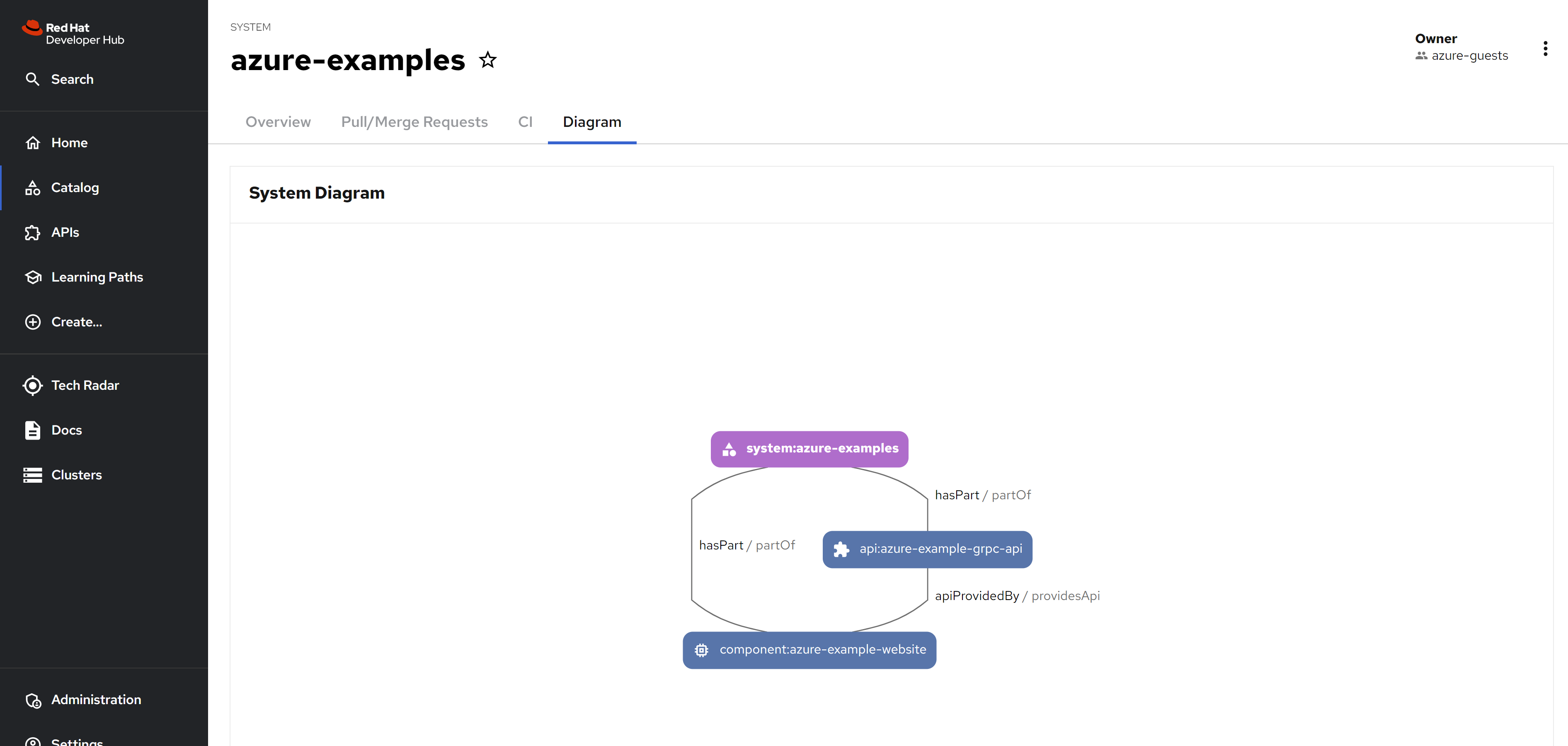
Task: Click the api:azure-example-grpc-api node
Action: click(927, 549)
